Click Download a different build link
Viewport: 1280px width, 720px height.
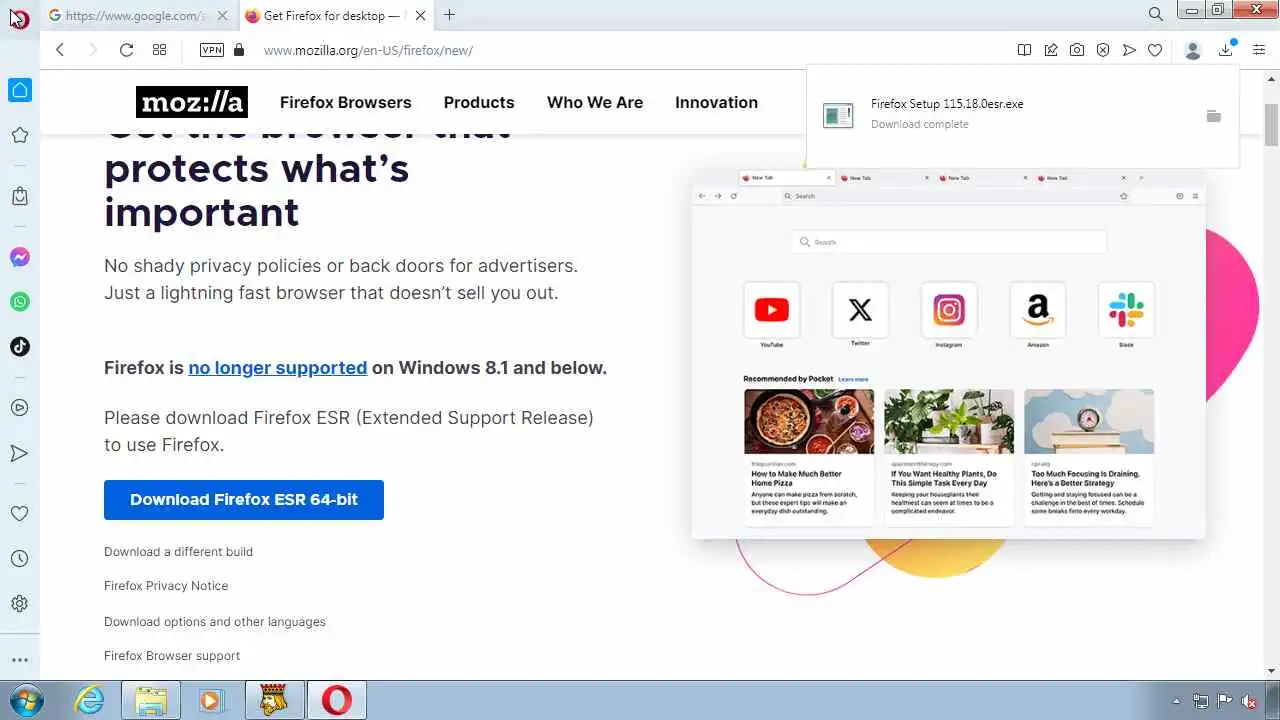pyautogui.click(x=178, y=552)
